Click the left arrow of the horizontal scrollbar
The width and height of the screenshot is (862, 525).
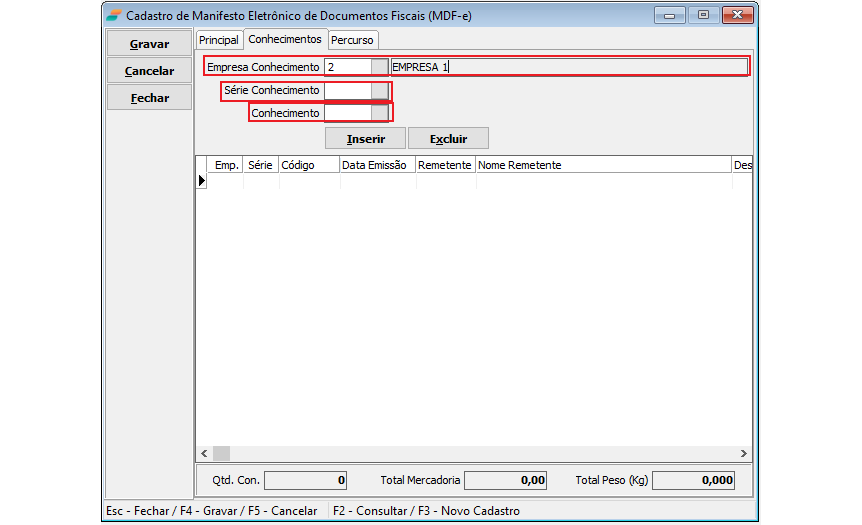click(x=203, y=453)
